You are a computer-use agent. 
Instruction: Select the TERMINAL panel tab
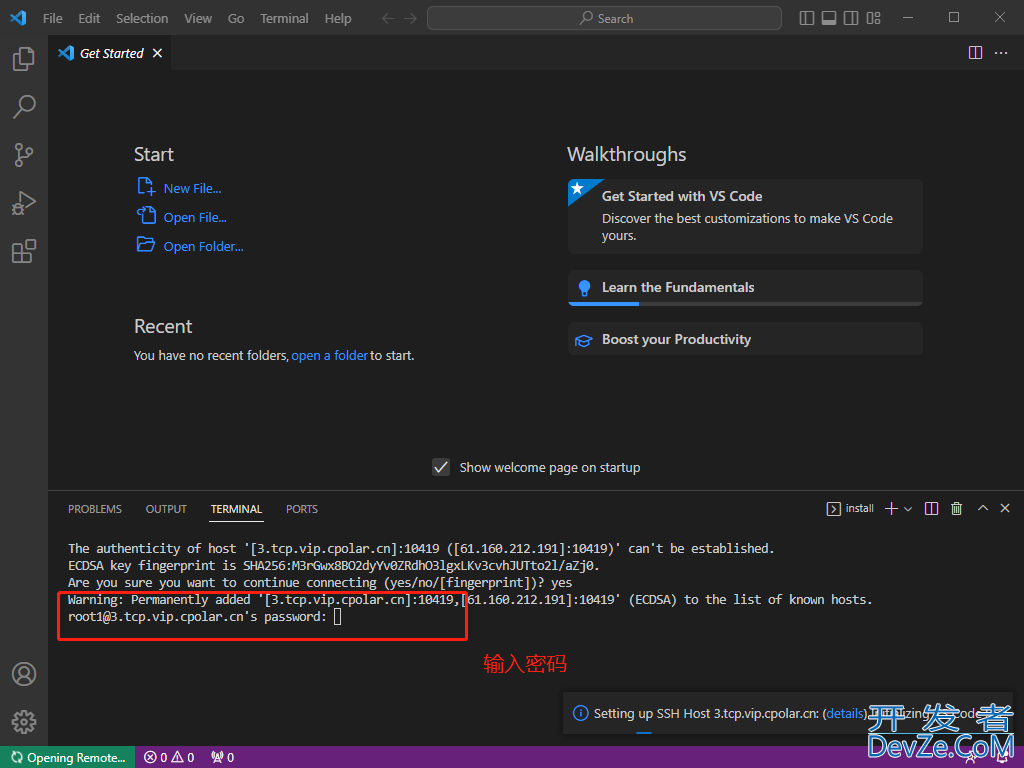pos(236,509)
